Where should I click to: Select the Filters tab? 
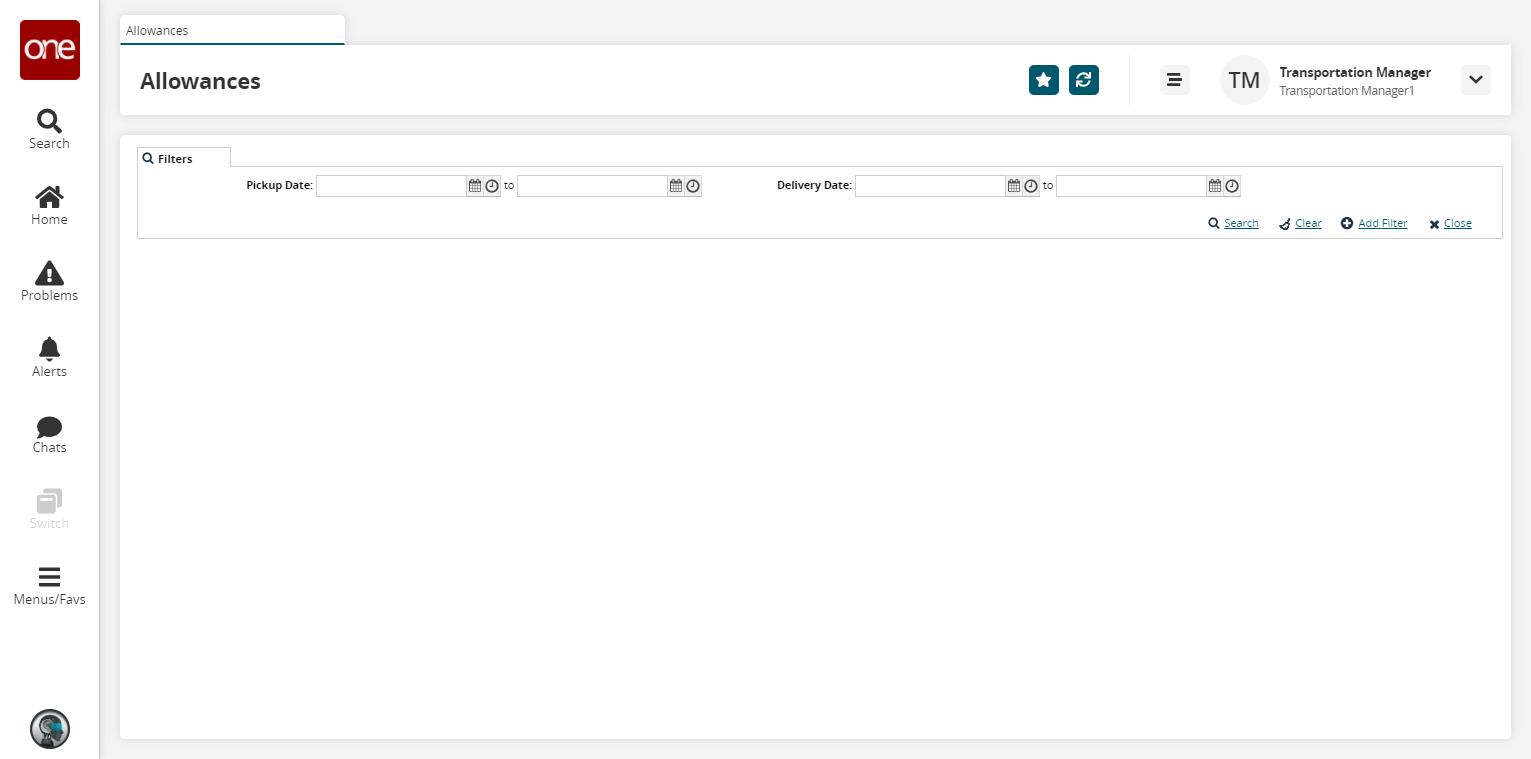(x=184, y=158)
